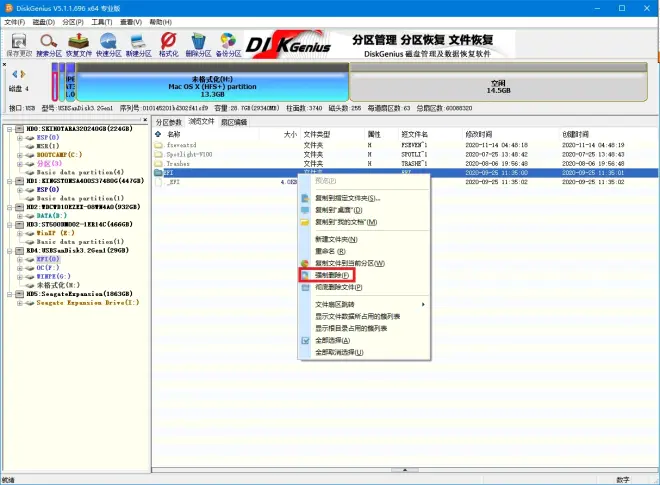
Task: Choose 新建文件夹(N) in context menu
Action: tap(364, 239)
